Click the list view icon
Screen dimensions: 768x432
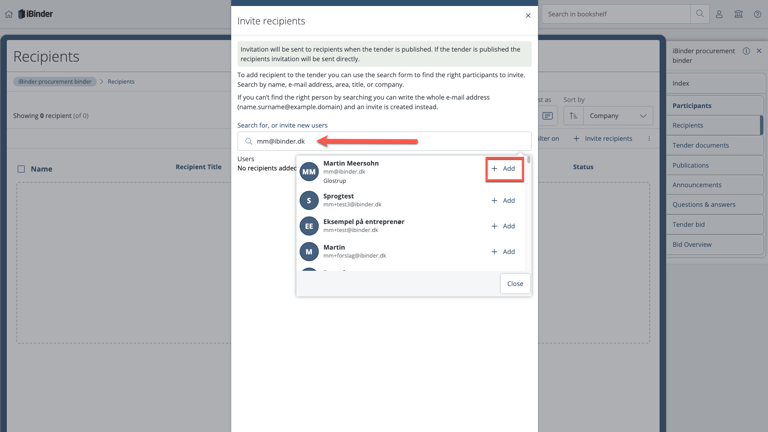pos(548,116)
